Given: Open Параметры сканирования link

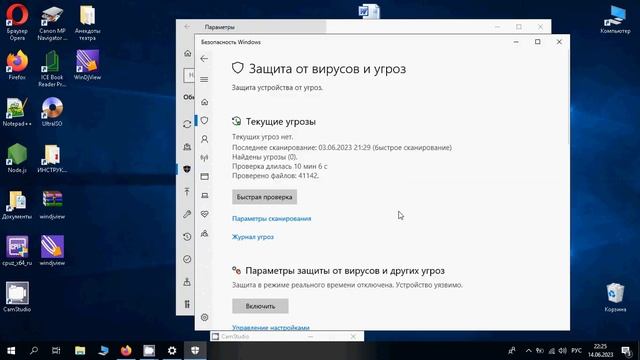Looking at the screenshot, I should point(271,219).
